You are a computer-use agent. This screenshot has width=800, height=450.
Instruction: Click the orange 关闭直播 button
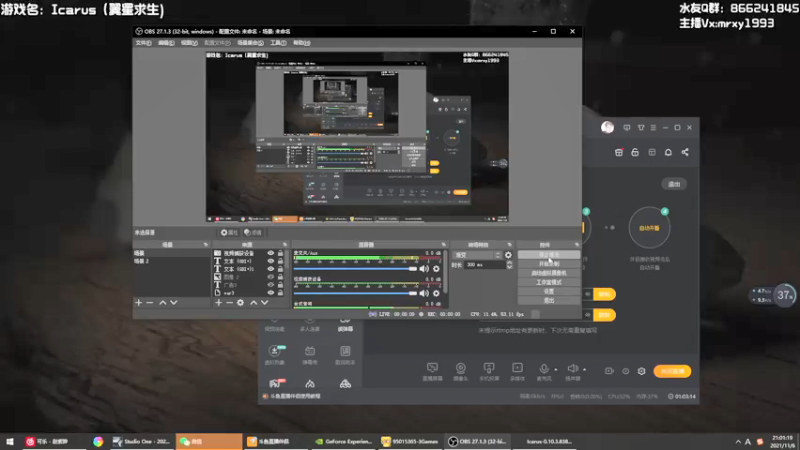672,371
